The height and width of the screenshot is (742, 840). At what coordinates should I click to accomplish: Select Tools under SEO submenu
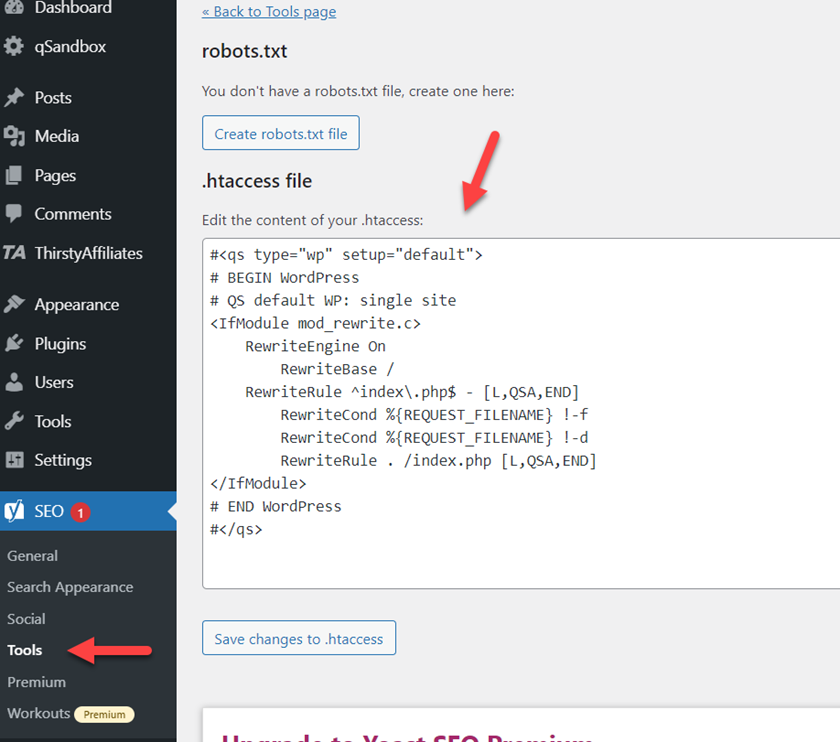25,650
